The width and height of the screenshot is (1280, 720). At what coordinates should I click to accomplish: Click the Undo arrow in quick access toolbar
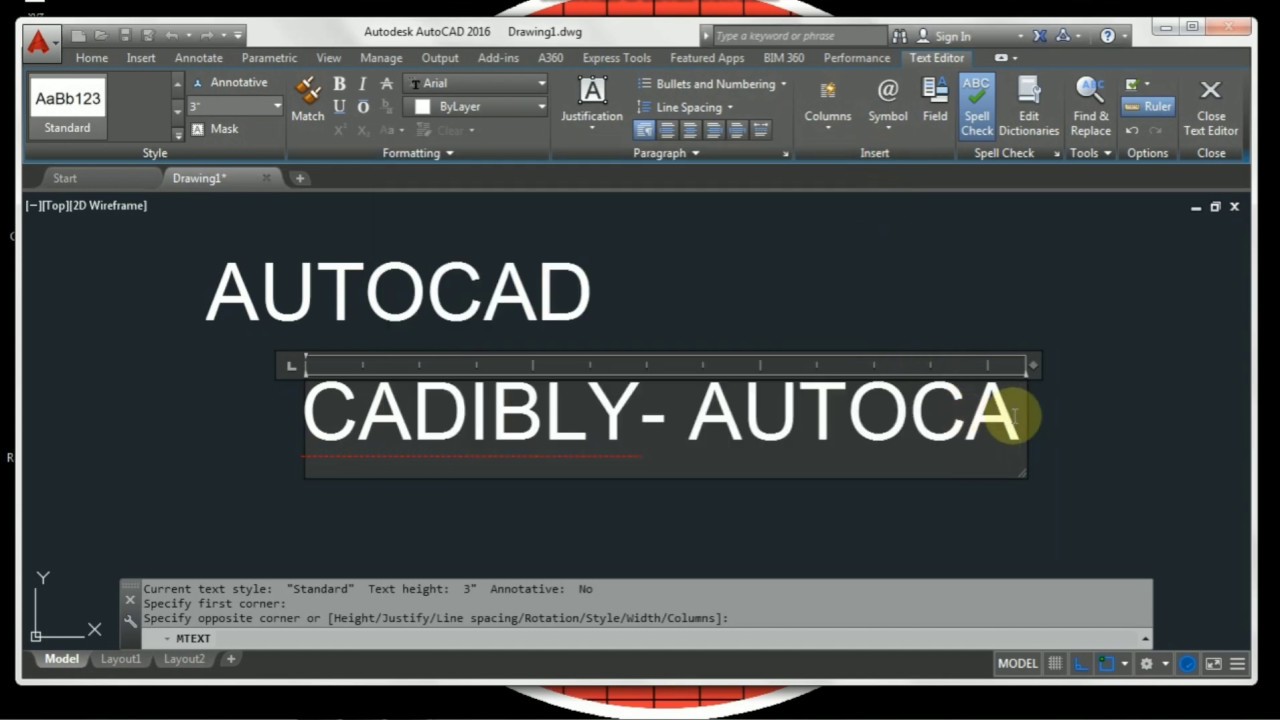point(172,36)
